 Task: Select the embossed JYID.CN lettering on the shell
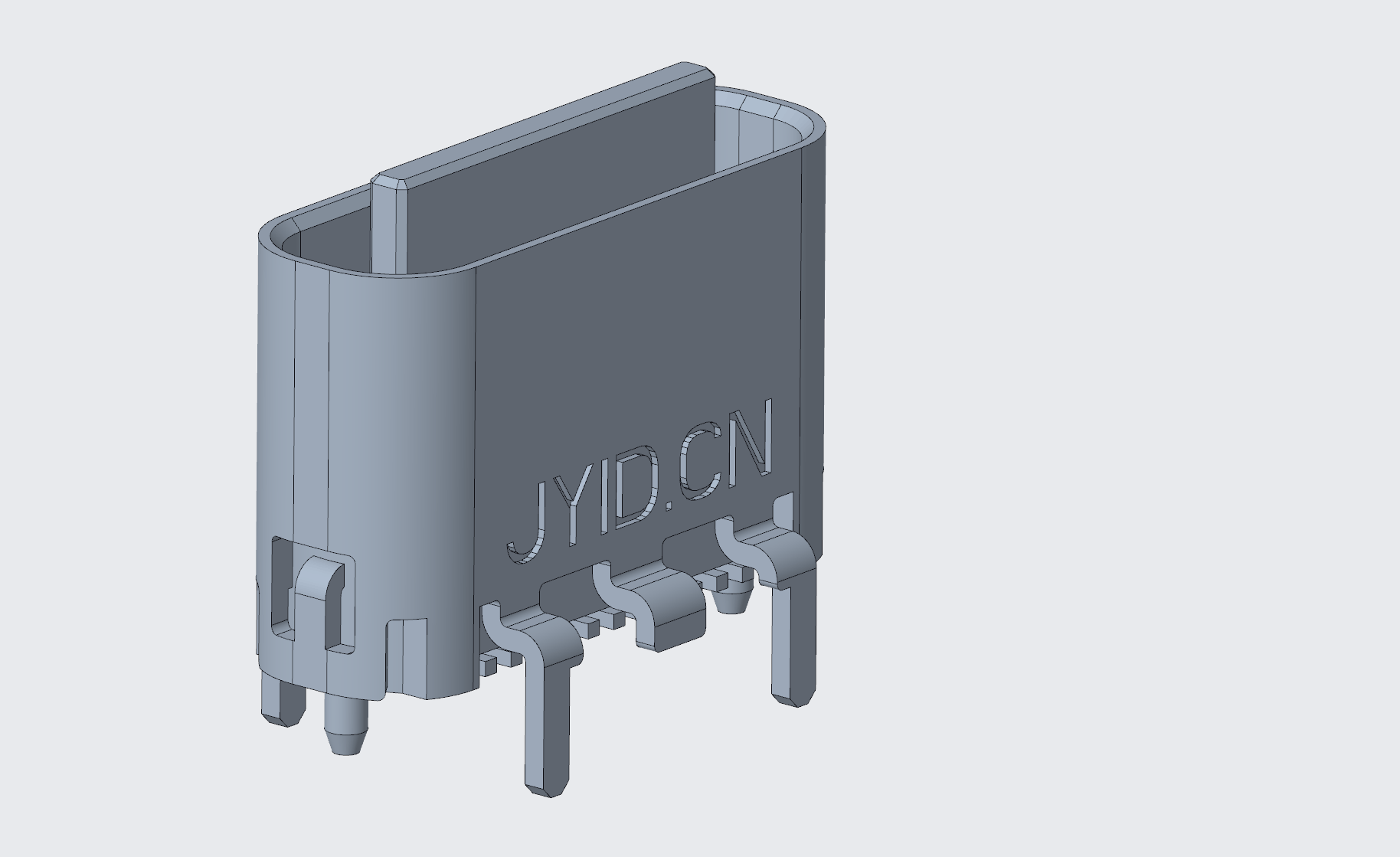coord(640,481)
